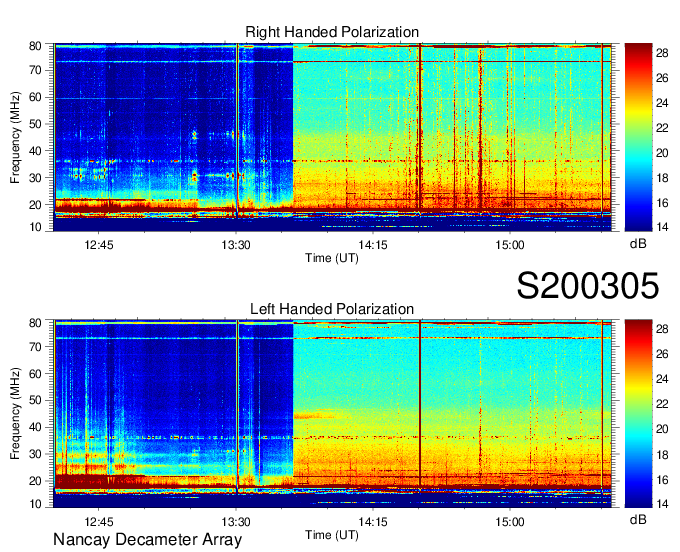
Task: Click "Frequency (MHz)" axis label of Left Handed plot
Action: click(x=15, y=414)
